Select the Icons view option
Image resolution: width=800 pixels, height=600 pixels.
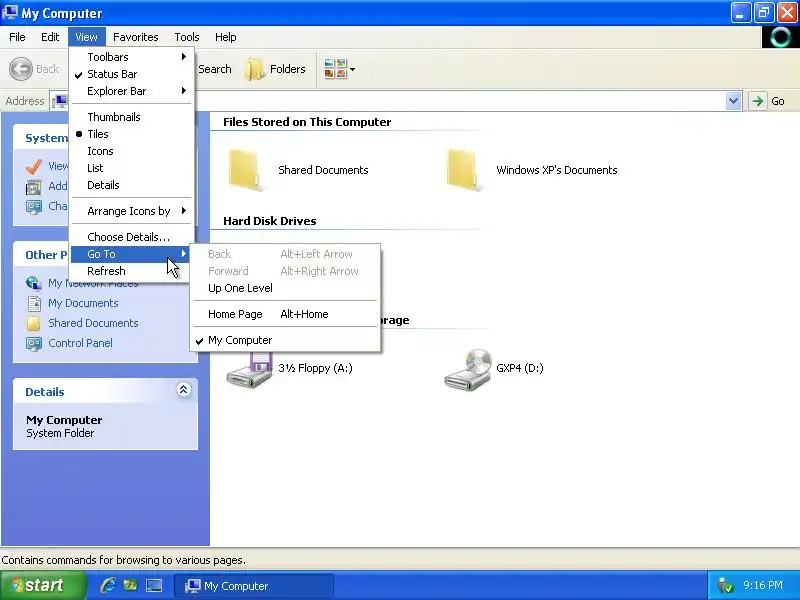click(x=131, y=151)
